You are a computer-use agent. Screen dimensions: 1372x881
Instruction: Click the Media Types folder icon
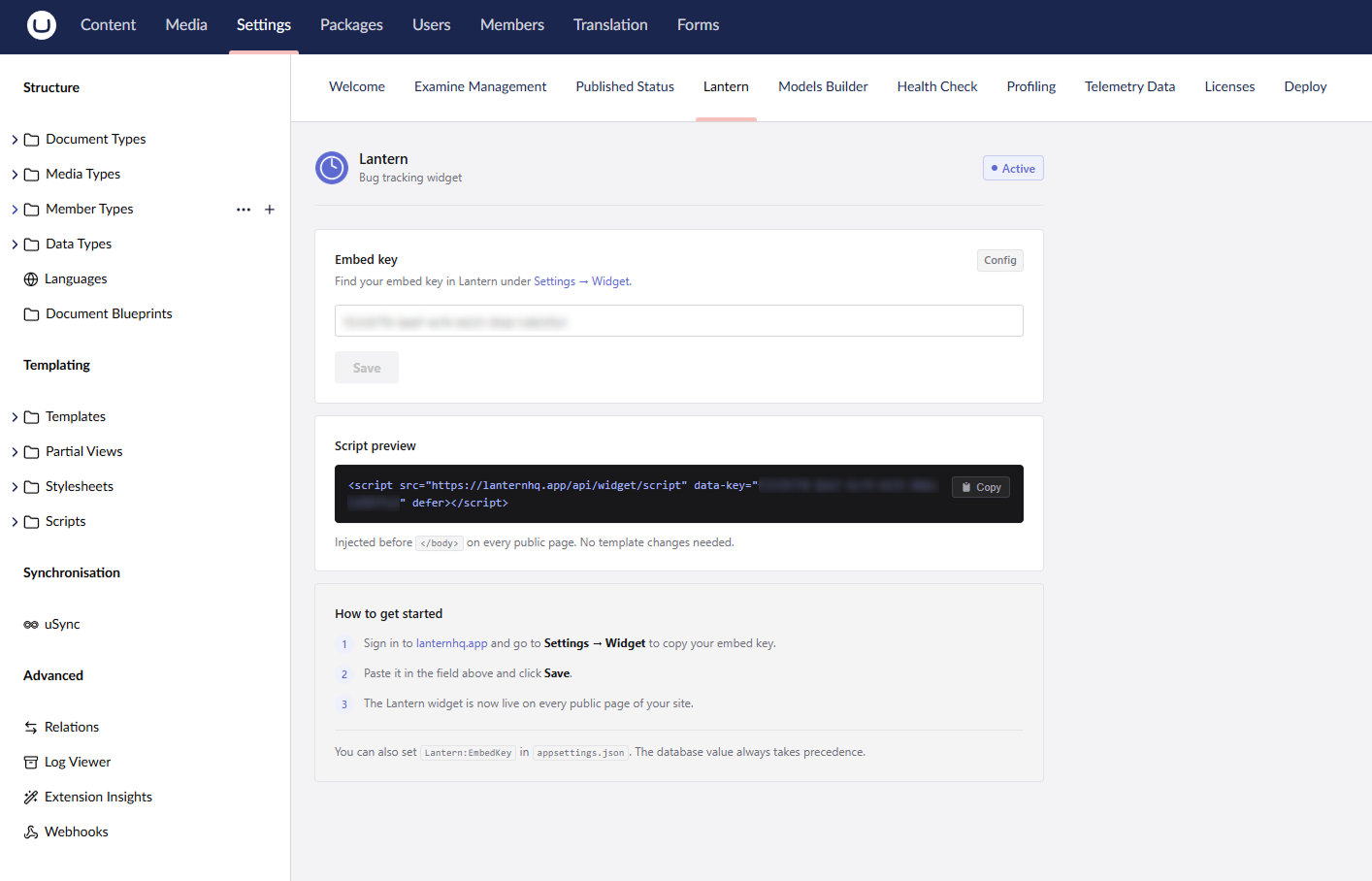point(31,175)
